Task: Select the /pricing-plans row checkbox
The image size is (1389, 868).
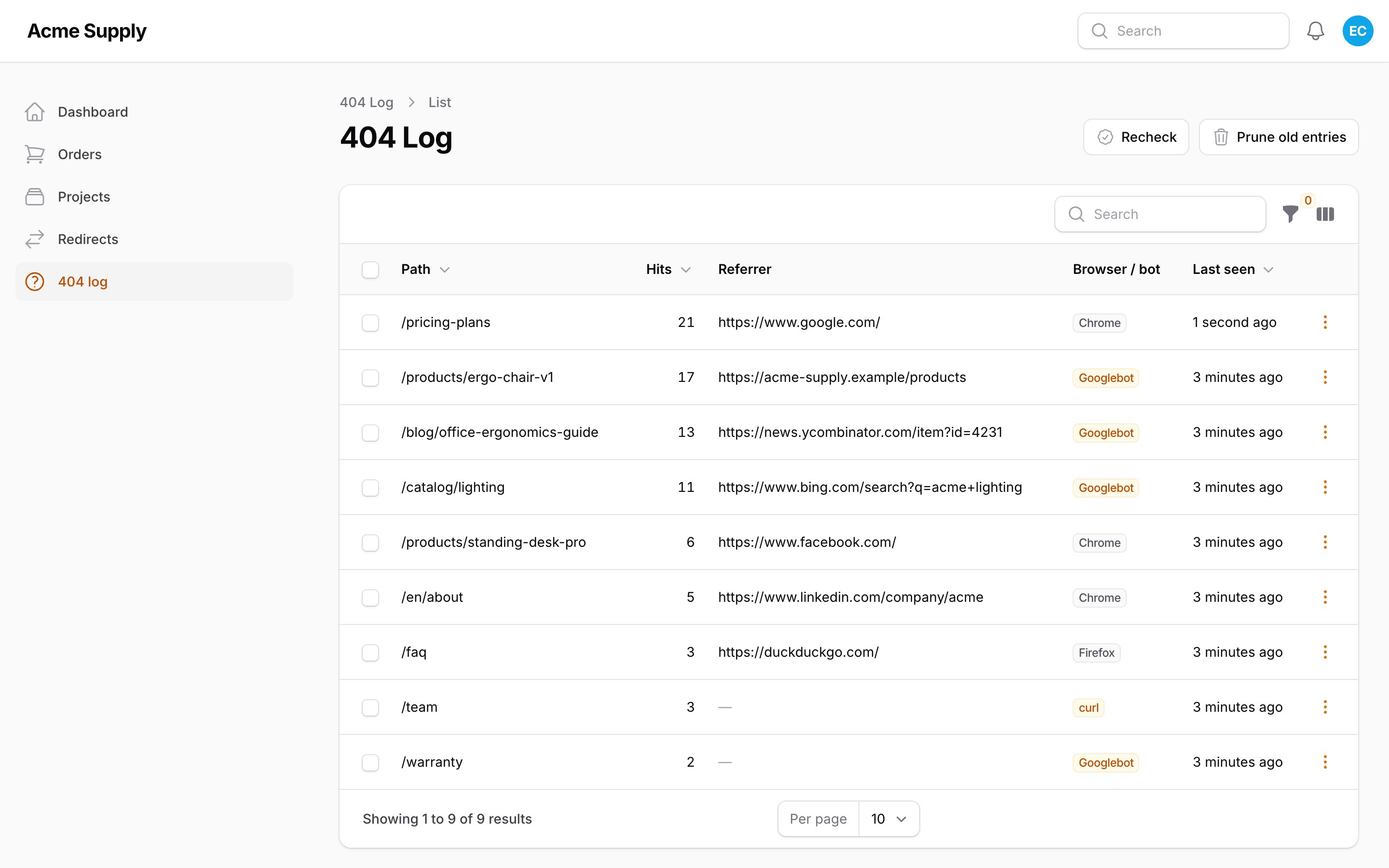Action: (x=370, y=323)
